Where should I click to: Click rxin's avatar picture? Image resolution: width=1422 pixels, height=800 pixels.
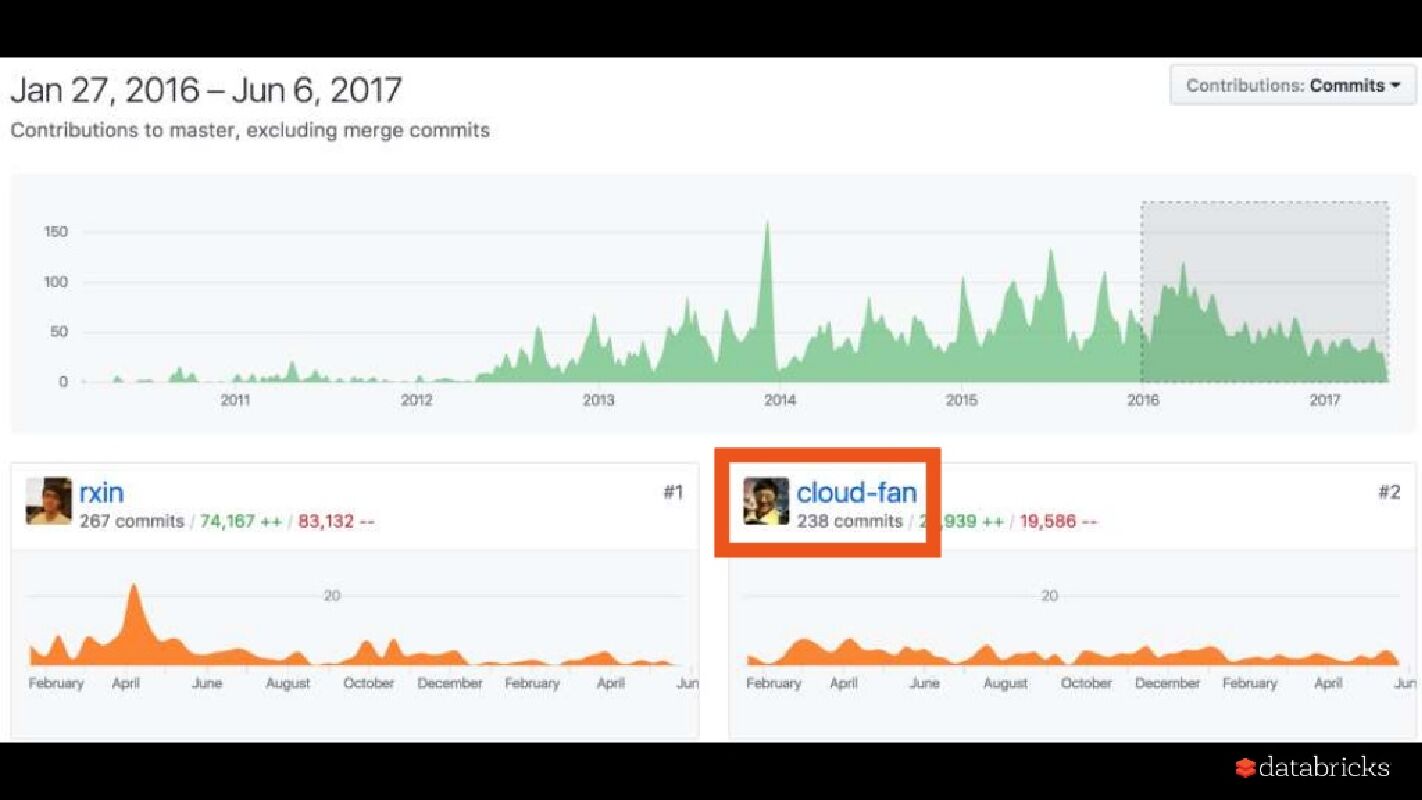(x=49, y=501)
